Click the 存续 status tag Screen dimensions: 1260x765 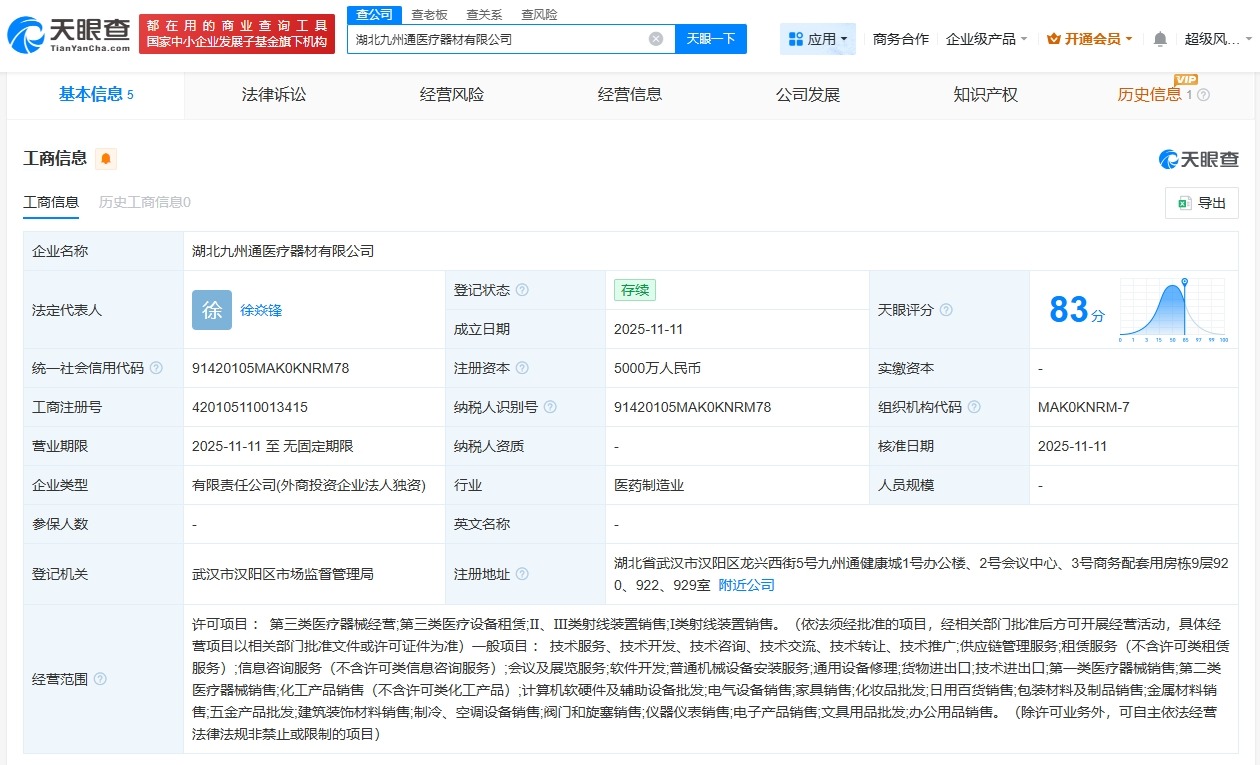tap(634, 290)
